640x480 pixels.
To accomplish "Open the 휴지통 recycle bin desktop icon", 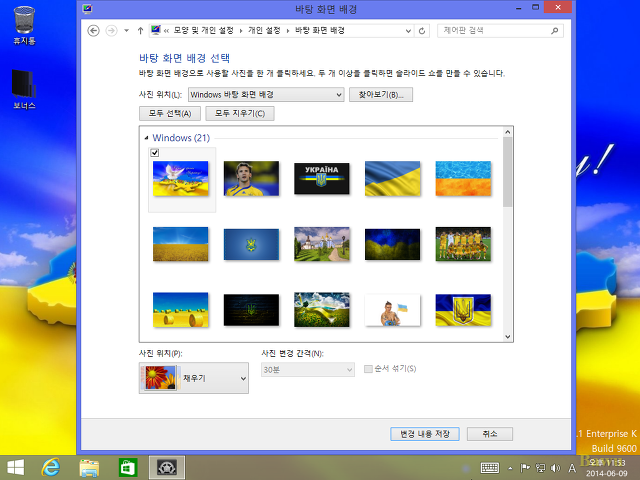I will (24, 25).
